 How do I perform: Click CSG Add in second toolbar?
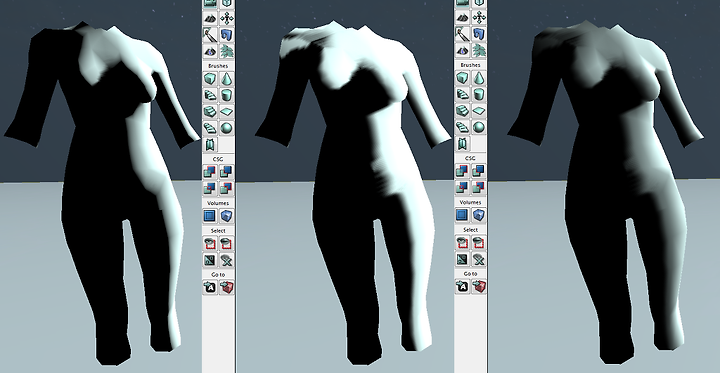point(462,171)
